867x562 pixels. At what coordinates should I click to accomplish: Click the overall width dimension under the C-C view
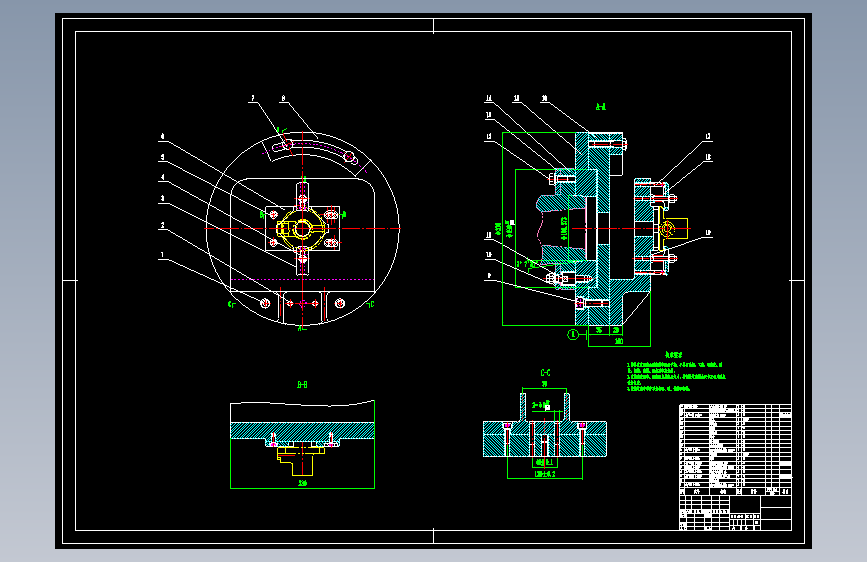(545, 473)
